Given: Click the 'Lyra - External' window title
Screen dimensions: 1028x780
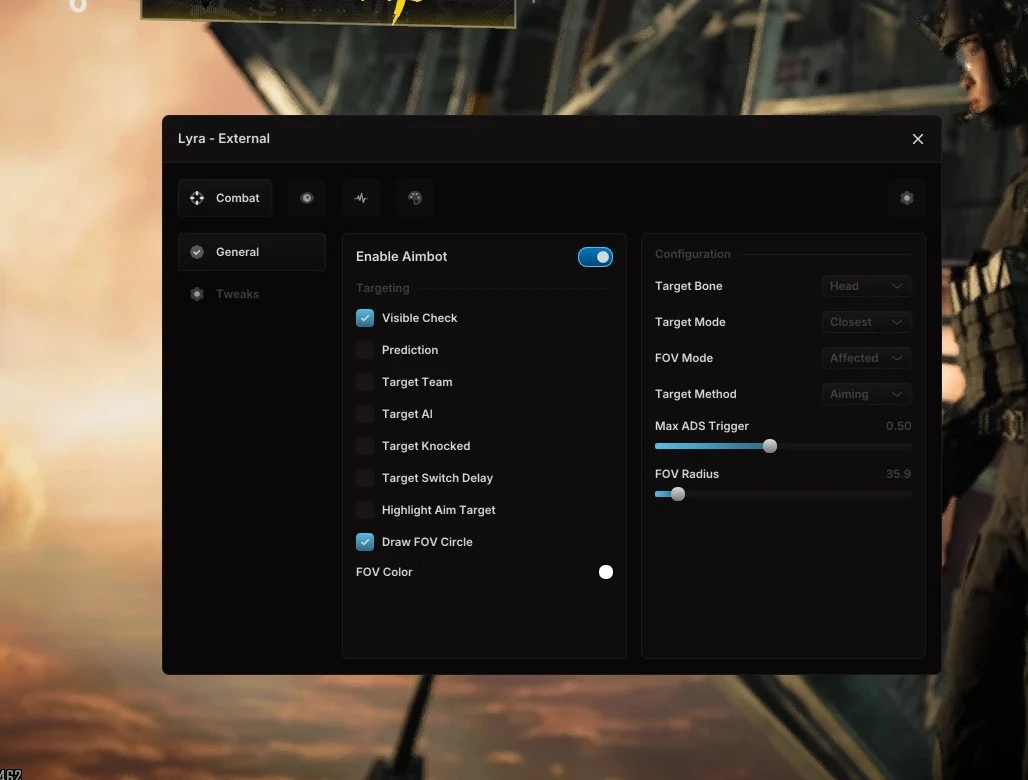Looking at the screenshot, I should pyautogui.click(x=224, y=138).
